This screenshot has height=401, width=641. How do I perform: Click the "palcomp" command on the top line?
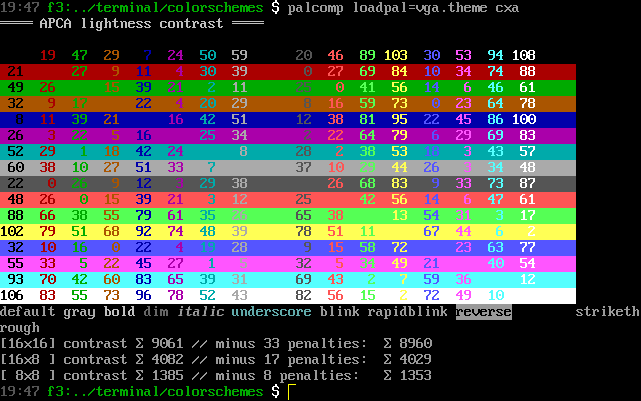pos(315,8)
